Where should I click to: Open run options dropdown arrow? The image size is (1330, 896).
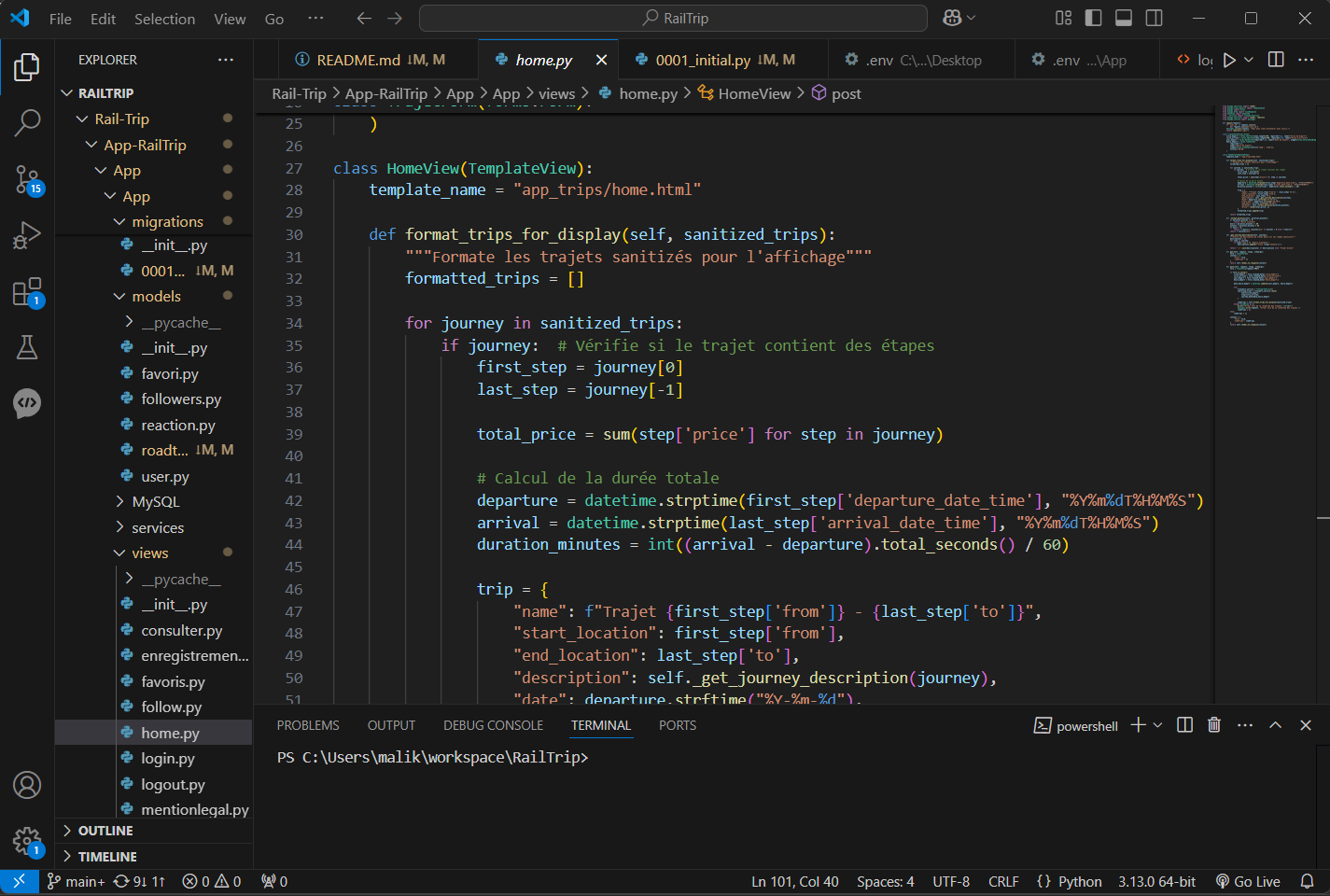(1249, 60)
